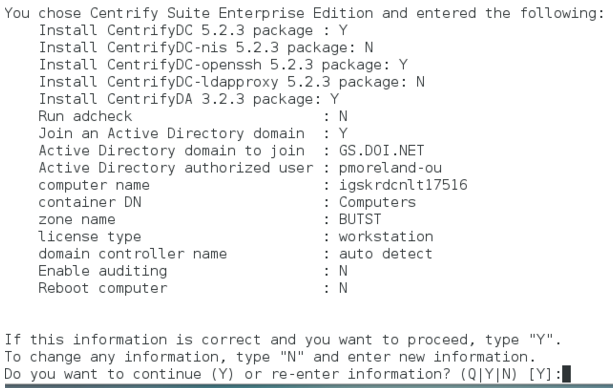The image size is (613, 388).
Task: Click the Y value for Join an Active Directory domain
Action: 343,133
